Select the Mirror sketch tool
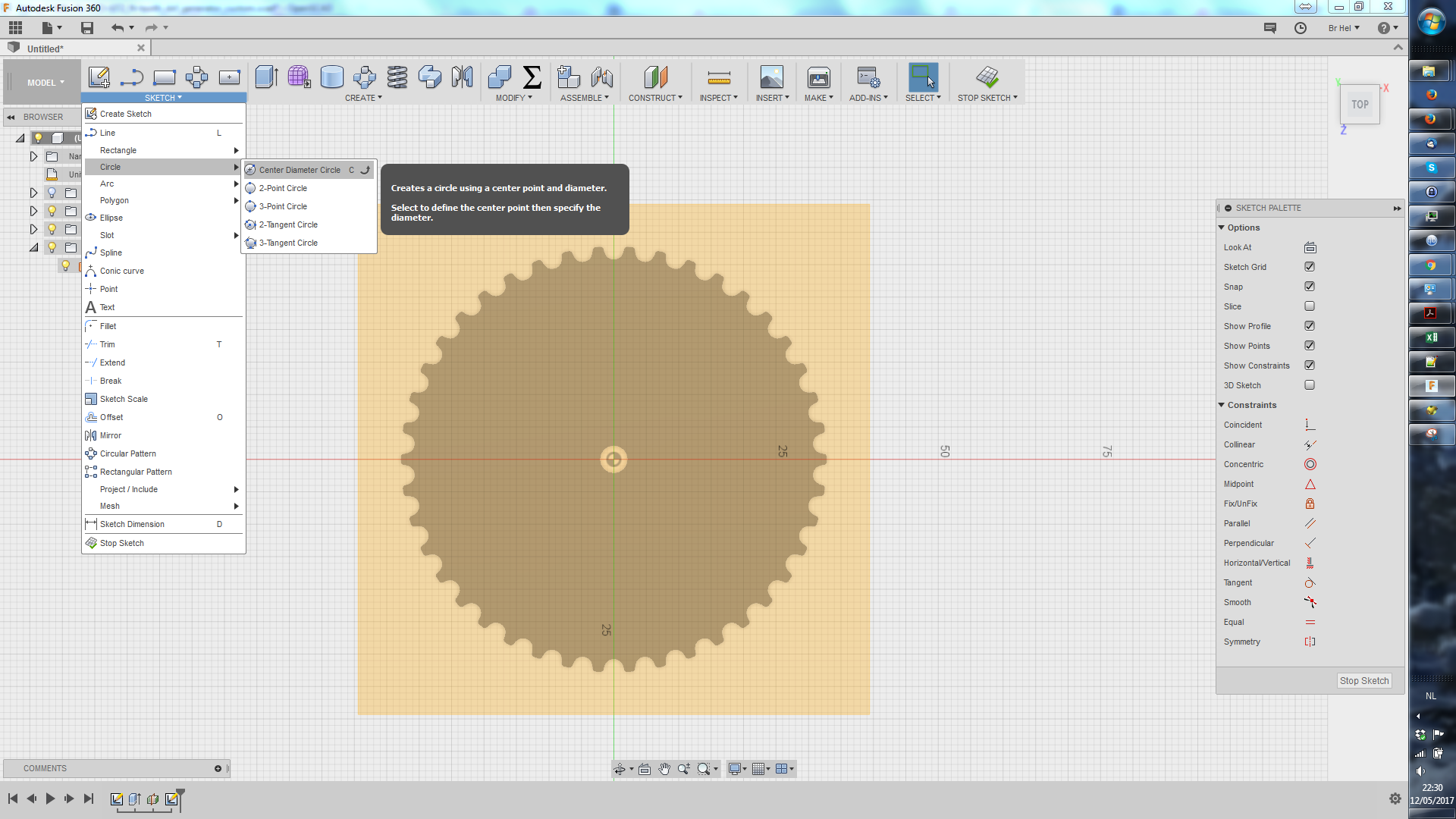 110,434
